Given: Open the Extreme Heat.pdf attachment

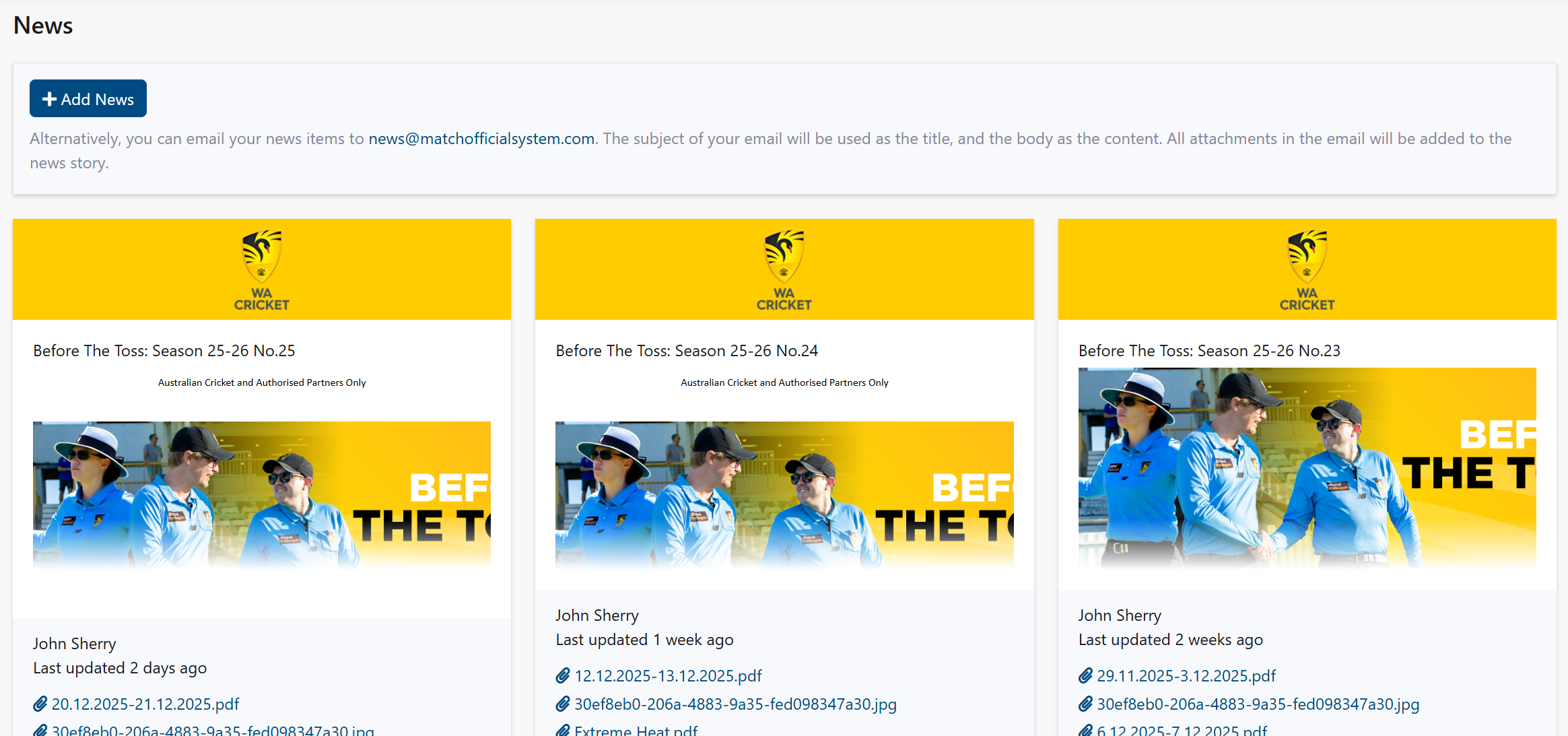Looking at the screenshot, I should click(636, 731).
